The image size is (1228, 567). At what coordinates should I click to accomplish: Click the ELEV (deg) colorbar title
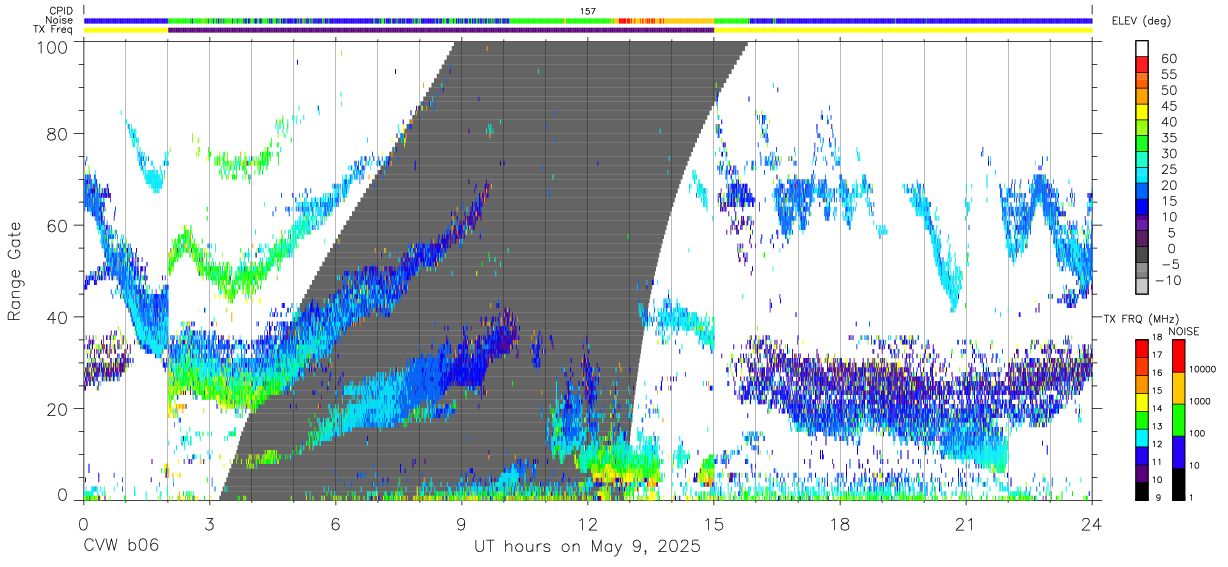click(1141, 21)
